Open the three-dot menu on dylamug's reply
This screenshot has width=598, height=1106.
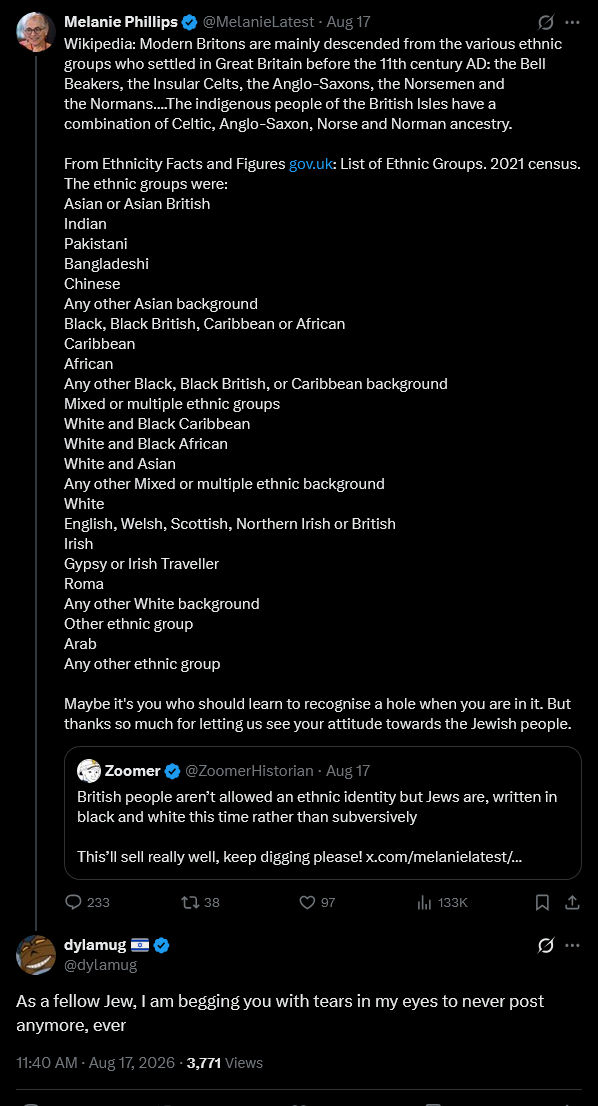point(573,945)
